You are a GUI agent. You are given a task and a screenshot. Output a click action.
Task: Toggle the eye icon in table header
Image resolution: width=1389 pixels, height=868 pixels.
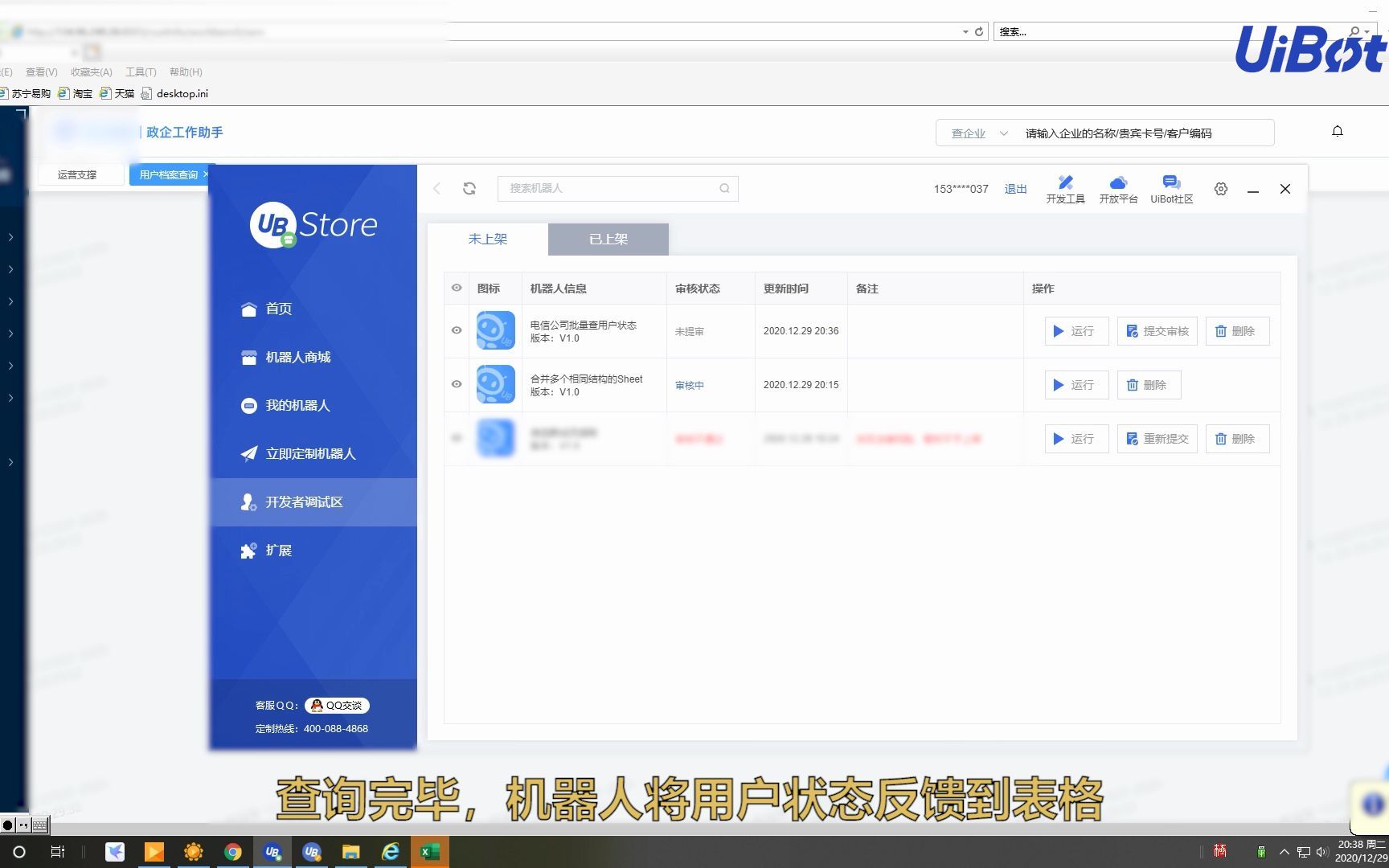(457, 288)
